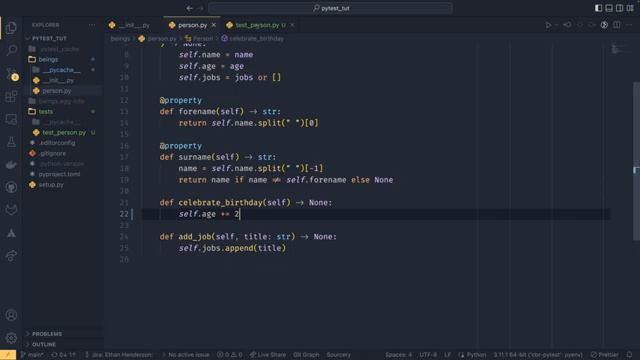The width and height of the screenshot is (640, 360).
Task: Open Customize Layout icon
Action: [630, 8]
